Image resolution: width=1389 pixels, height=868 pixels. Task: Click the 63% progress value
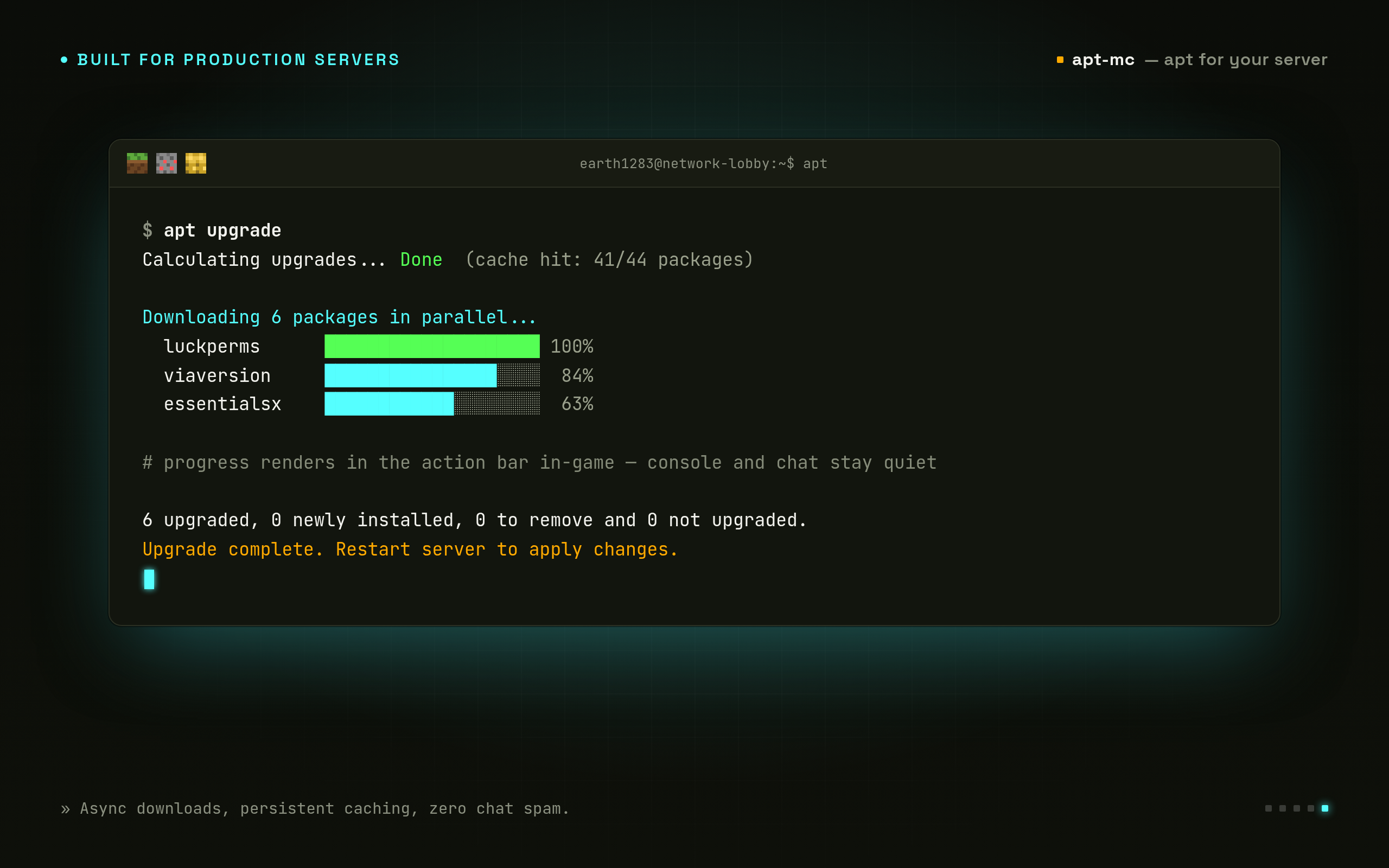click(577, 404)
